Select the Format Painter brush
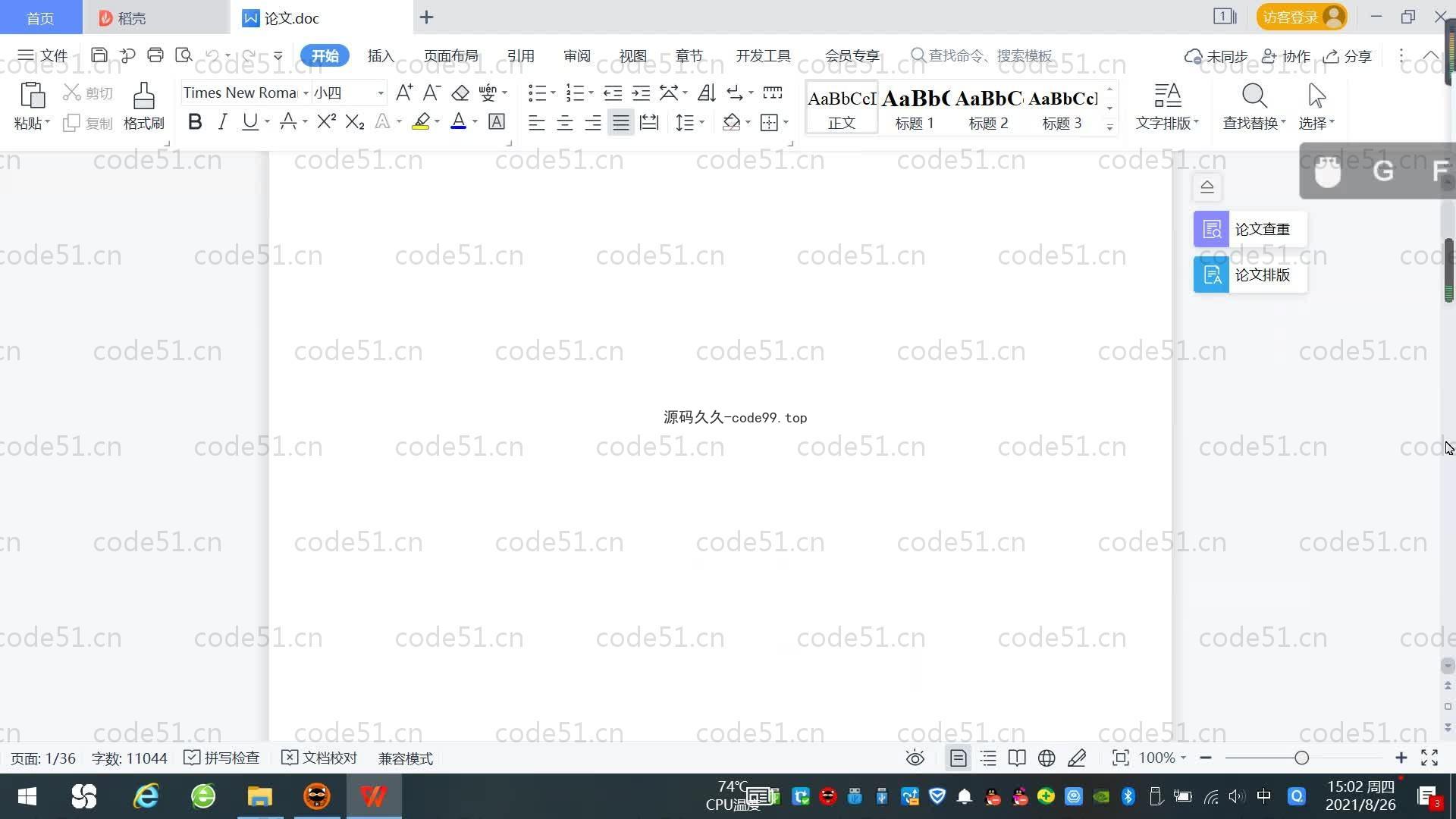Screen dimensions: 1456x819 [144, 96]
